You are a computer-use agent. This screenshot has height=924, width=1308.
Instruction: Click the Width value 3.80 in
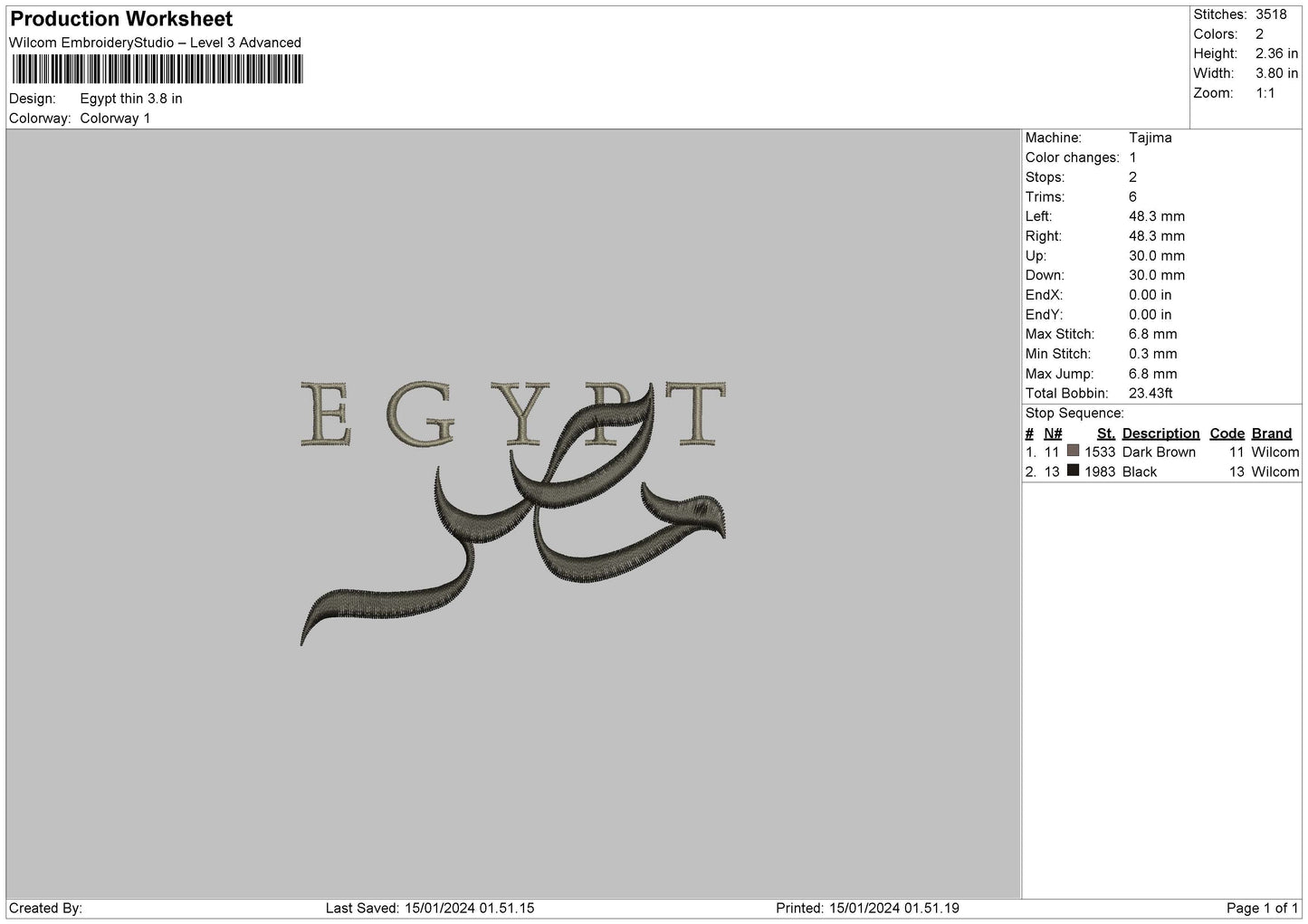1276,73
